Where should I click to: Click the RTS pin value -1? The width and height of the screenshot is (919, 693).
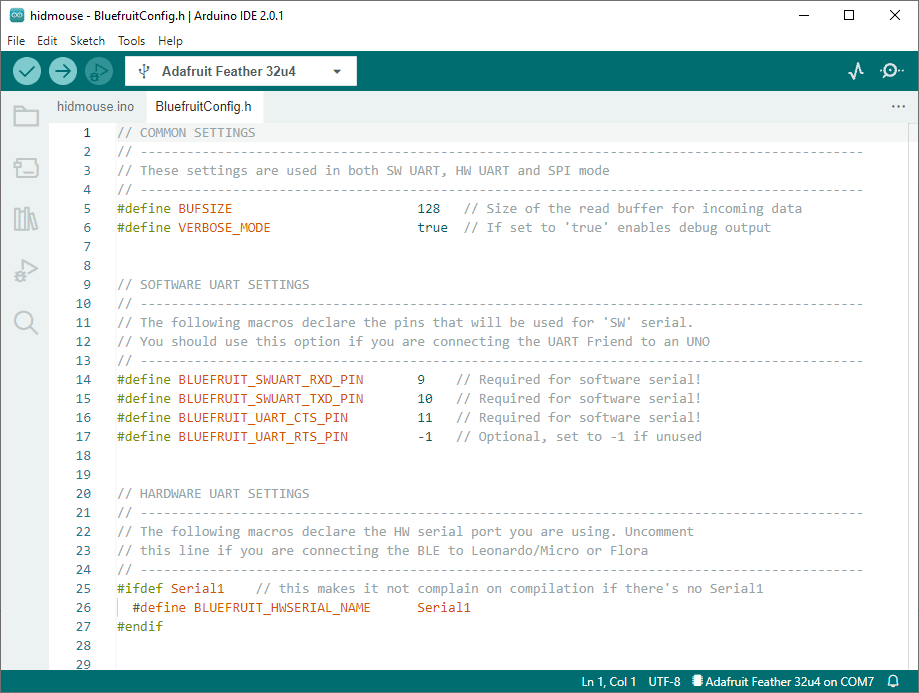point(425,437)
